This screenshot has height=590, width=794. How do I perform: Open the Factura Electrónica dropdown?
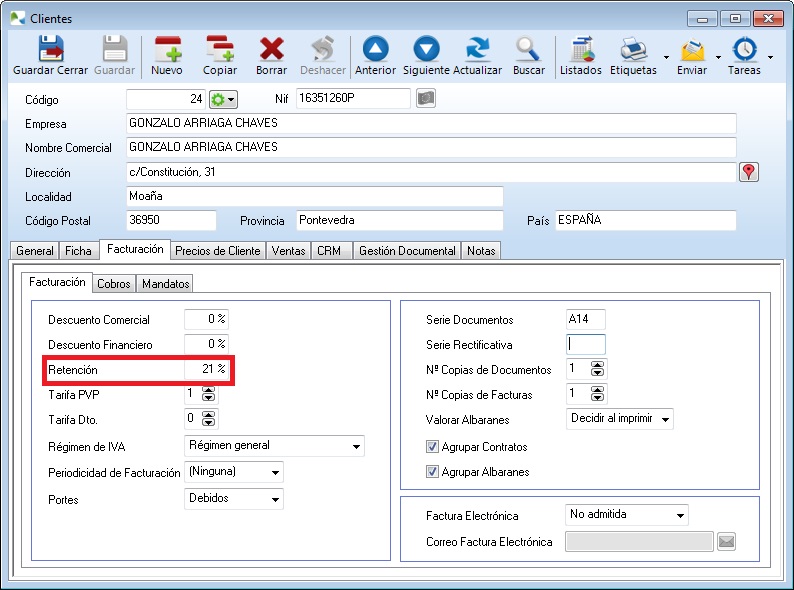point(680,516)
